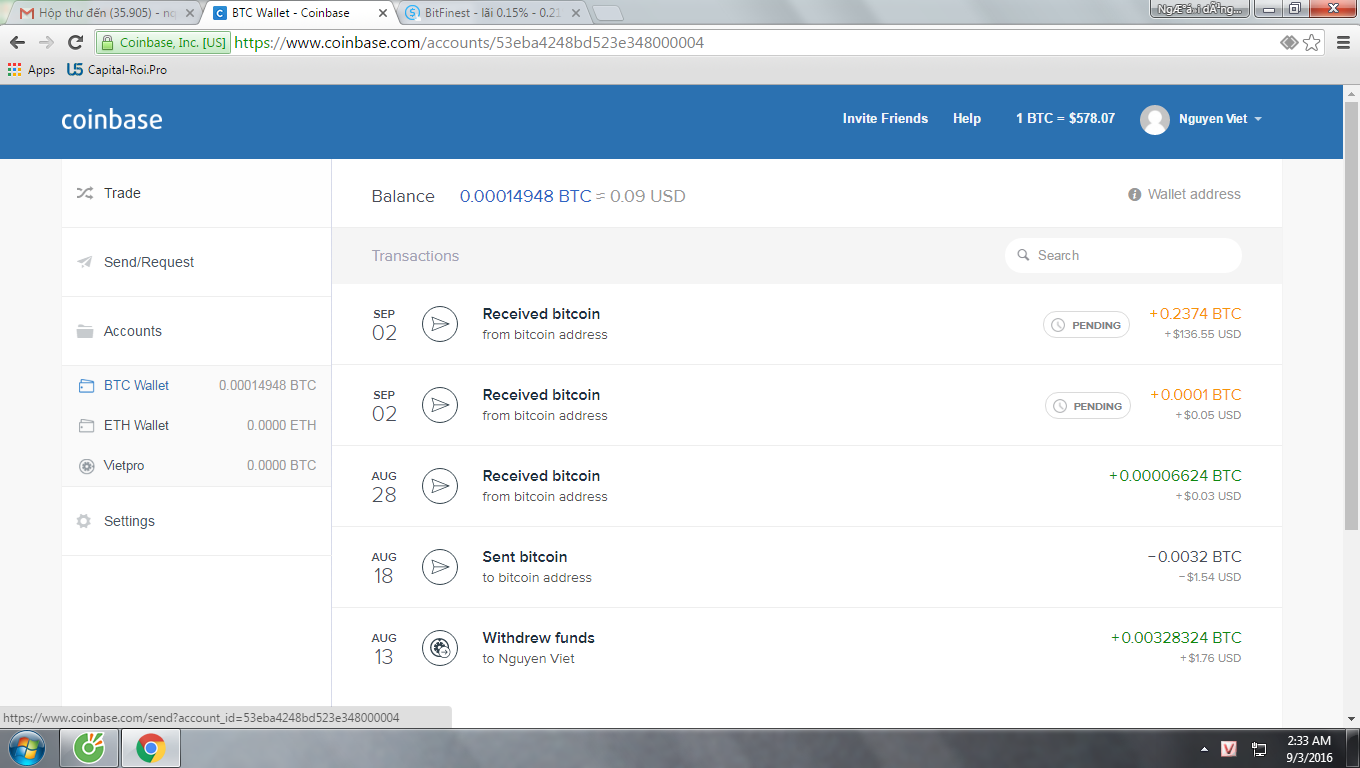Show hidden system tray icons arrow
This screenshot has width=1360, height=768.
click(1204, 748)
